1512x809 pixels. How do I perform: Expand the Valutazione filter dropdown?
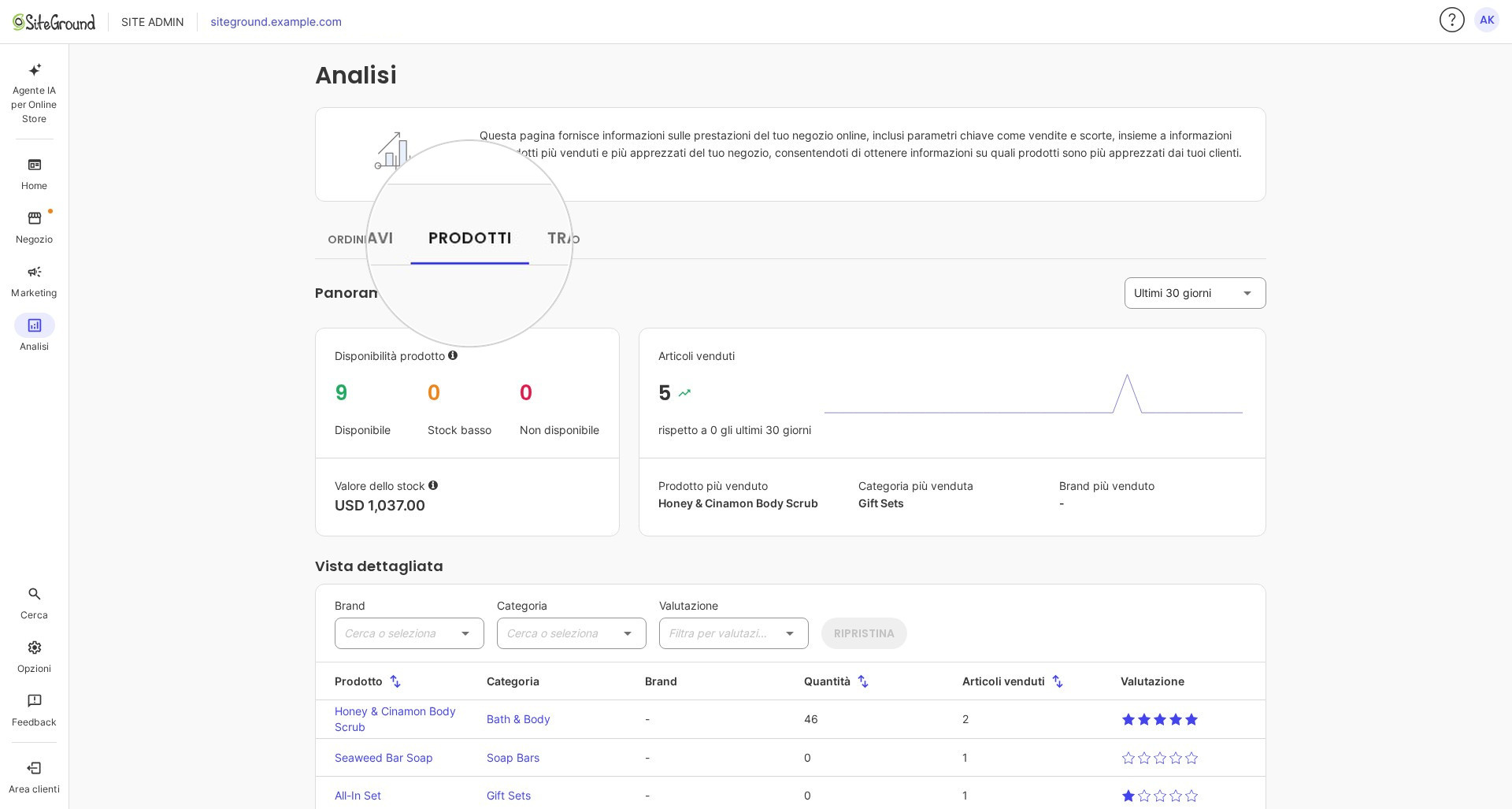[733, 633]
